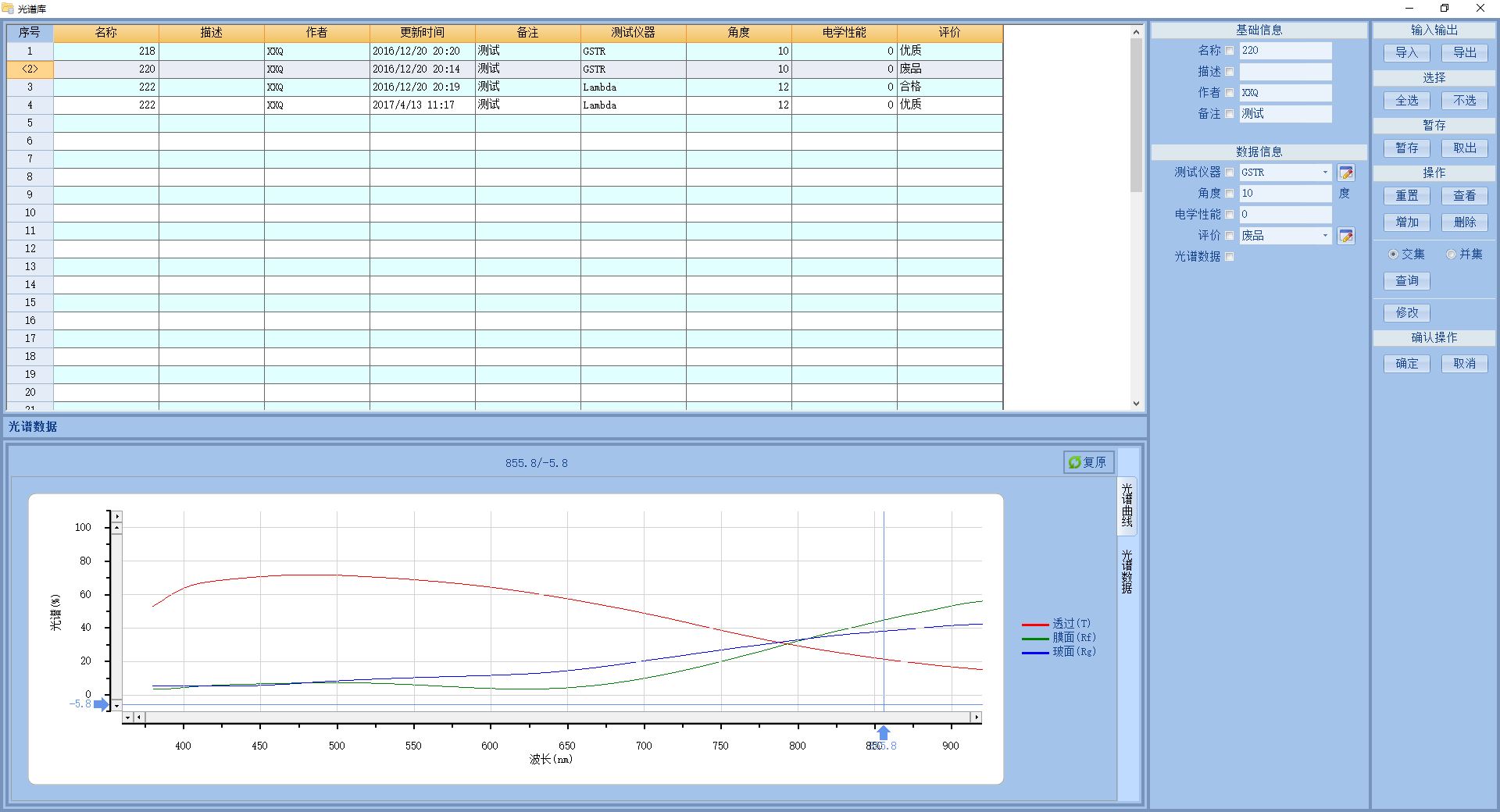Image resolution: width=1500 pixels, height=812 pixels.
Task: Enable the 作者 filter checkbox
Action: (x=1230, y=93)
